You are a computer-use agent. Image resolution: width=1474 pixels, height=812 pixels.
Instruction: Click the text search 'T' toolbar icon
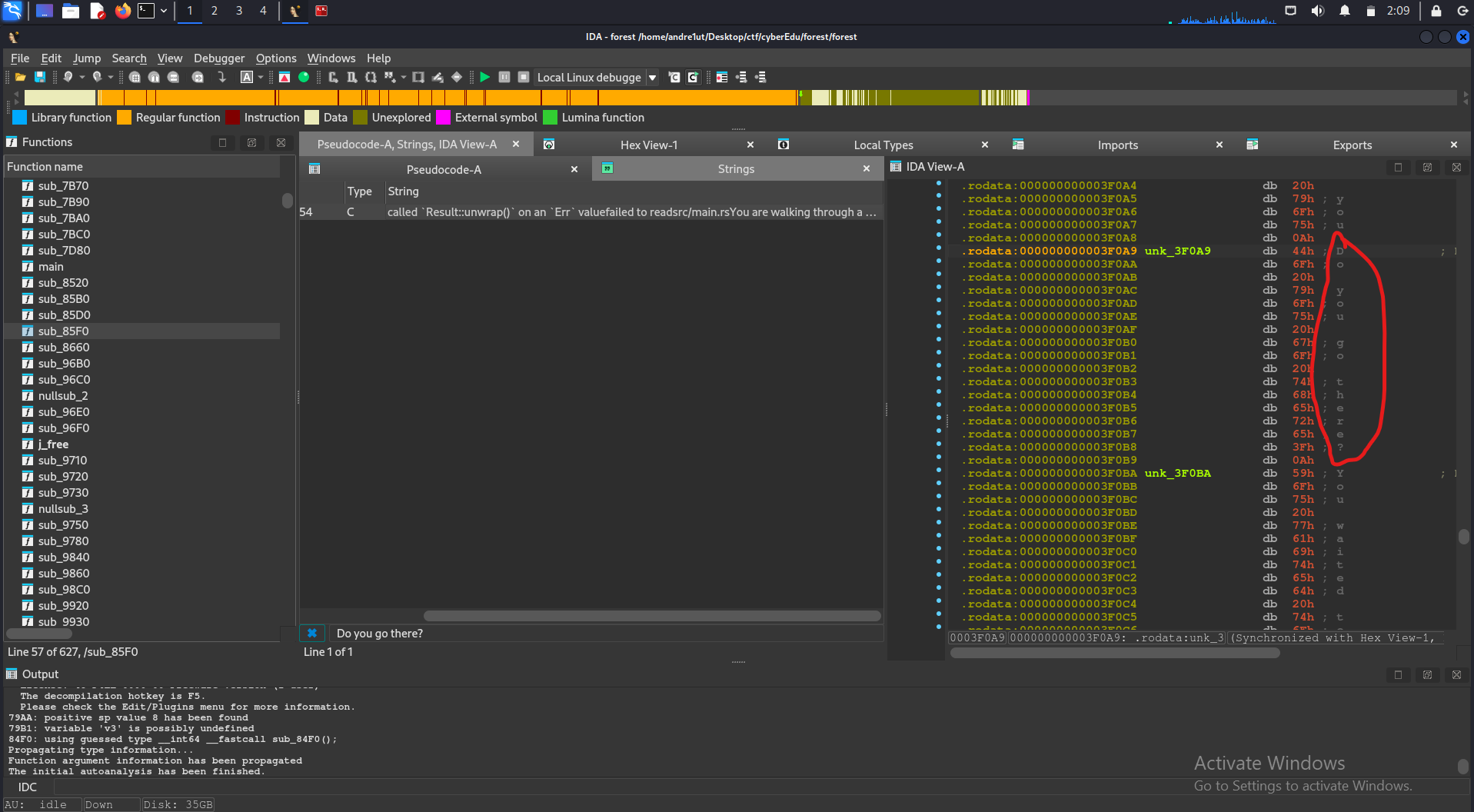point(154,77)
